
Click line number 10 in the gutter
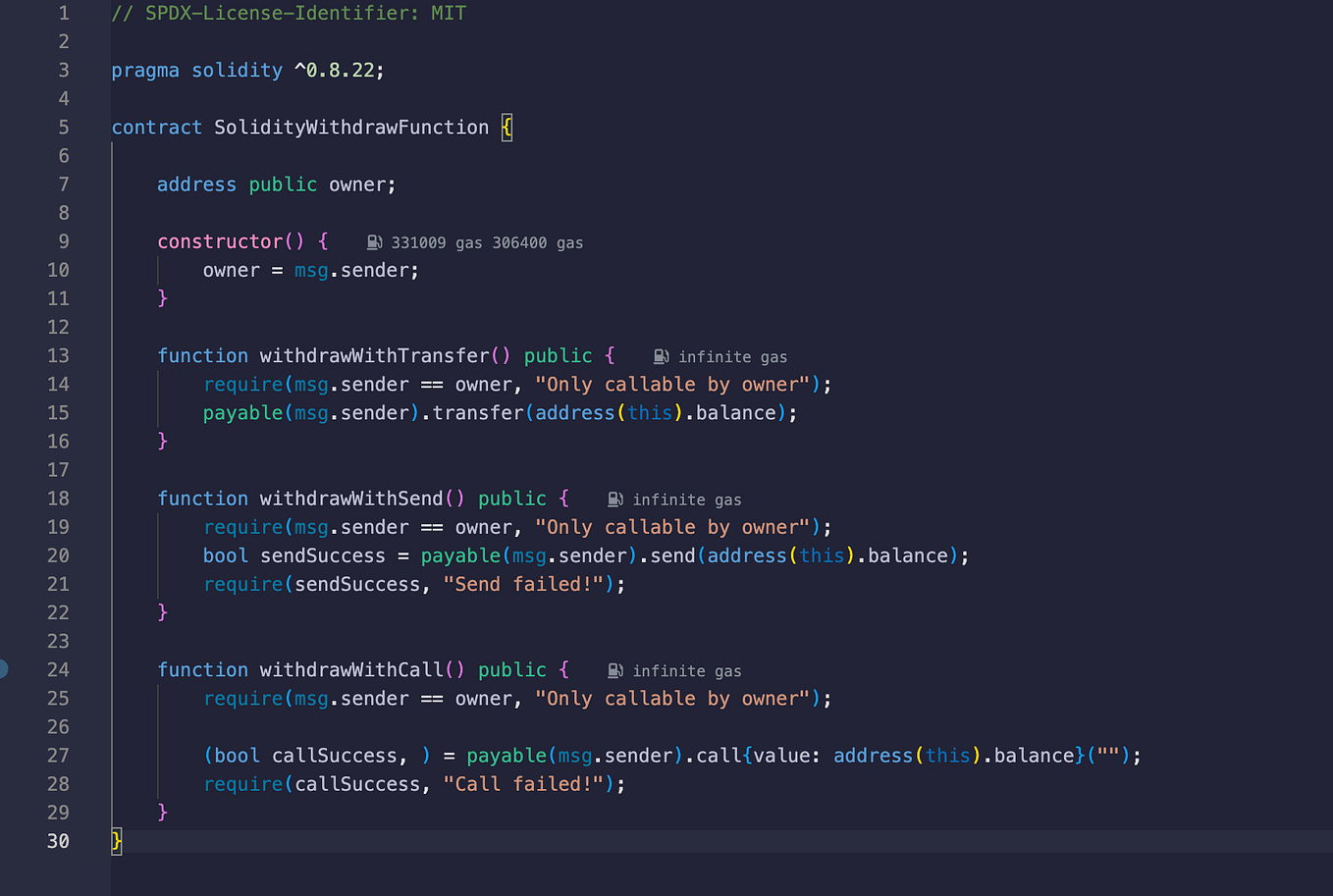tap(58, 270)
